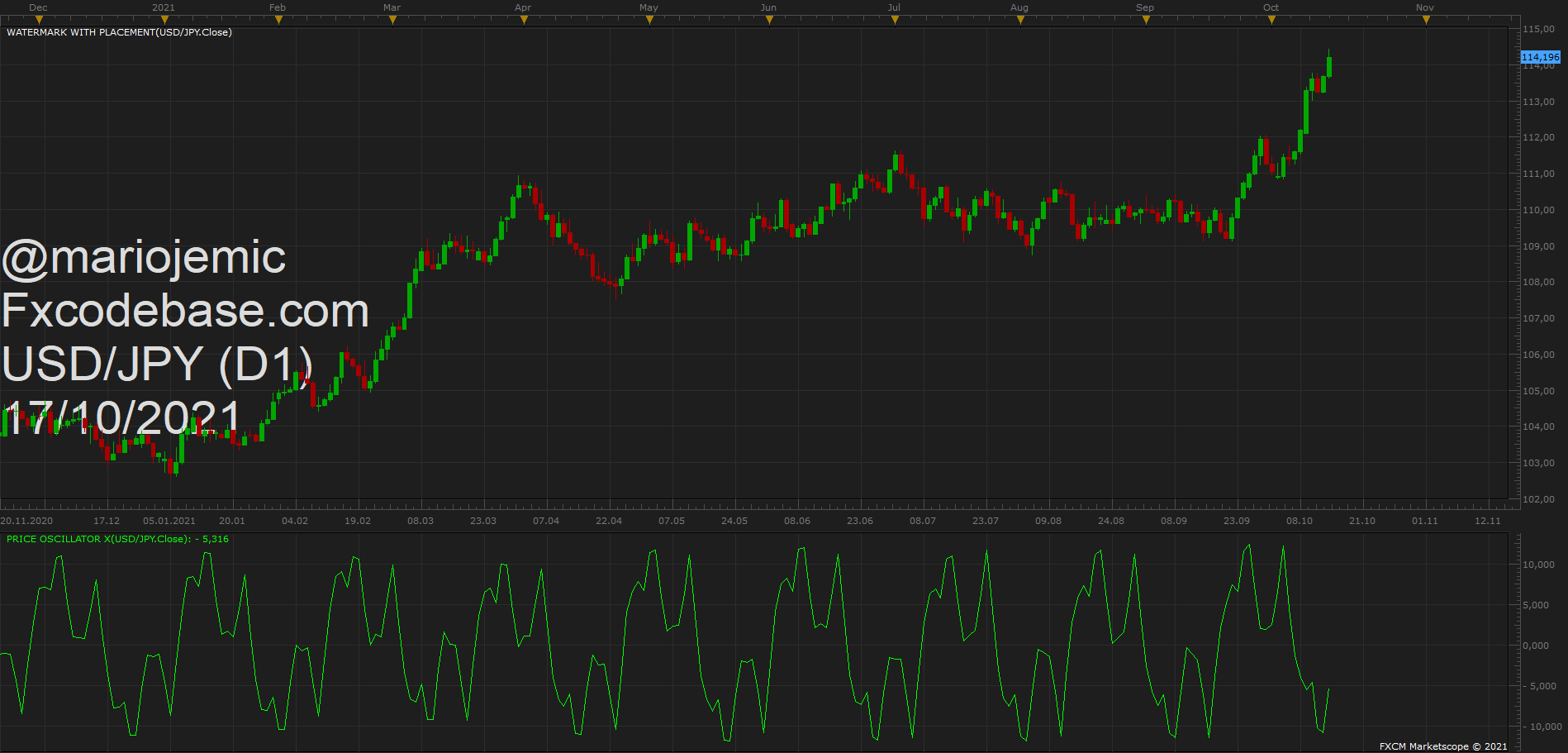The image size is (1568, 753).
Task: Click the 113,00 price axis label
Action: (x=1539, y=102)
